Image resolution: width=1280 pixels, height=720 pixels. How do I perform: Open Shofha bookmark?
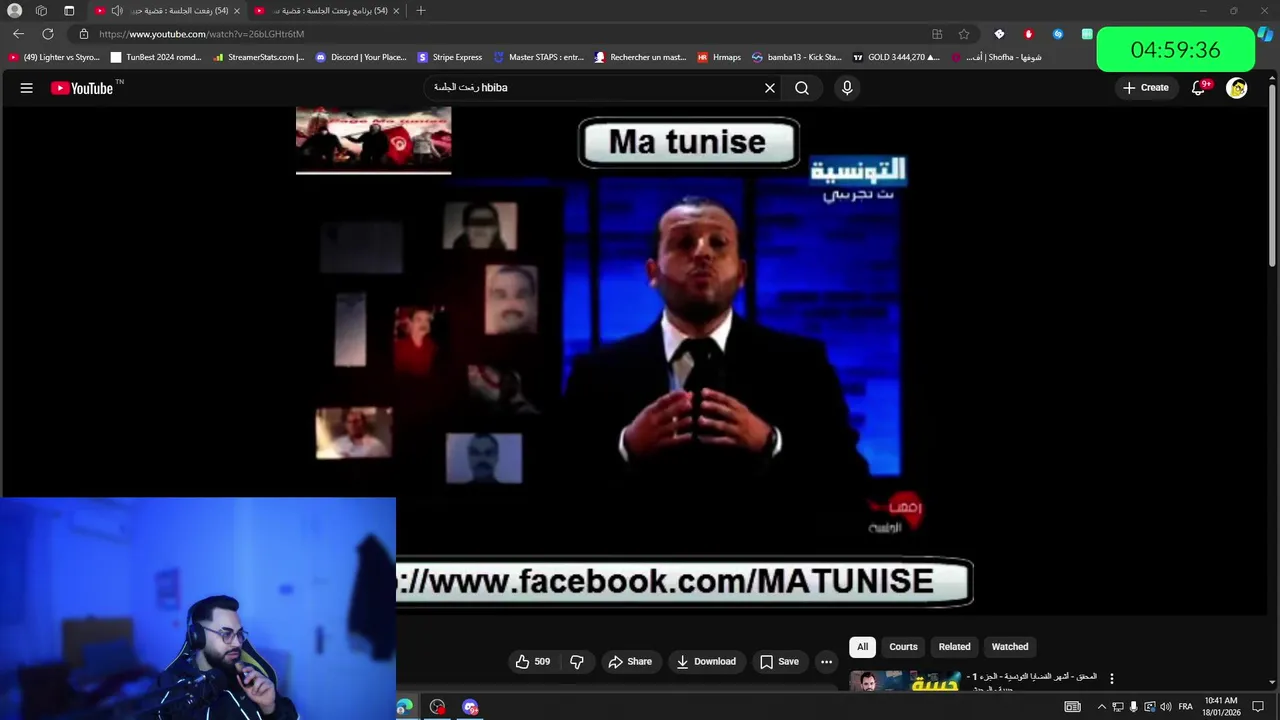pos(996,58)
